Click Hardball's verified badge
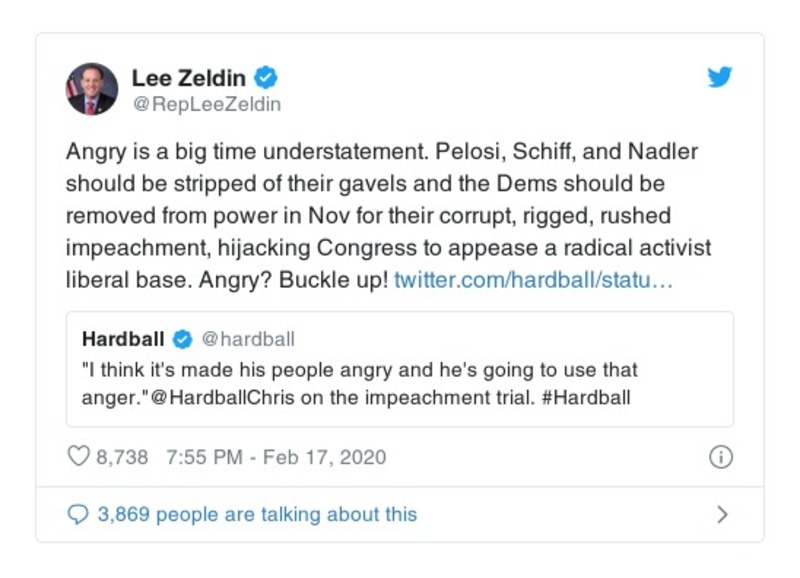Viewport: 800px width, 578px height. [183, 339]
